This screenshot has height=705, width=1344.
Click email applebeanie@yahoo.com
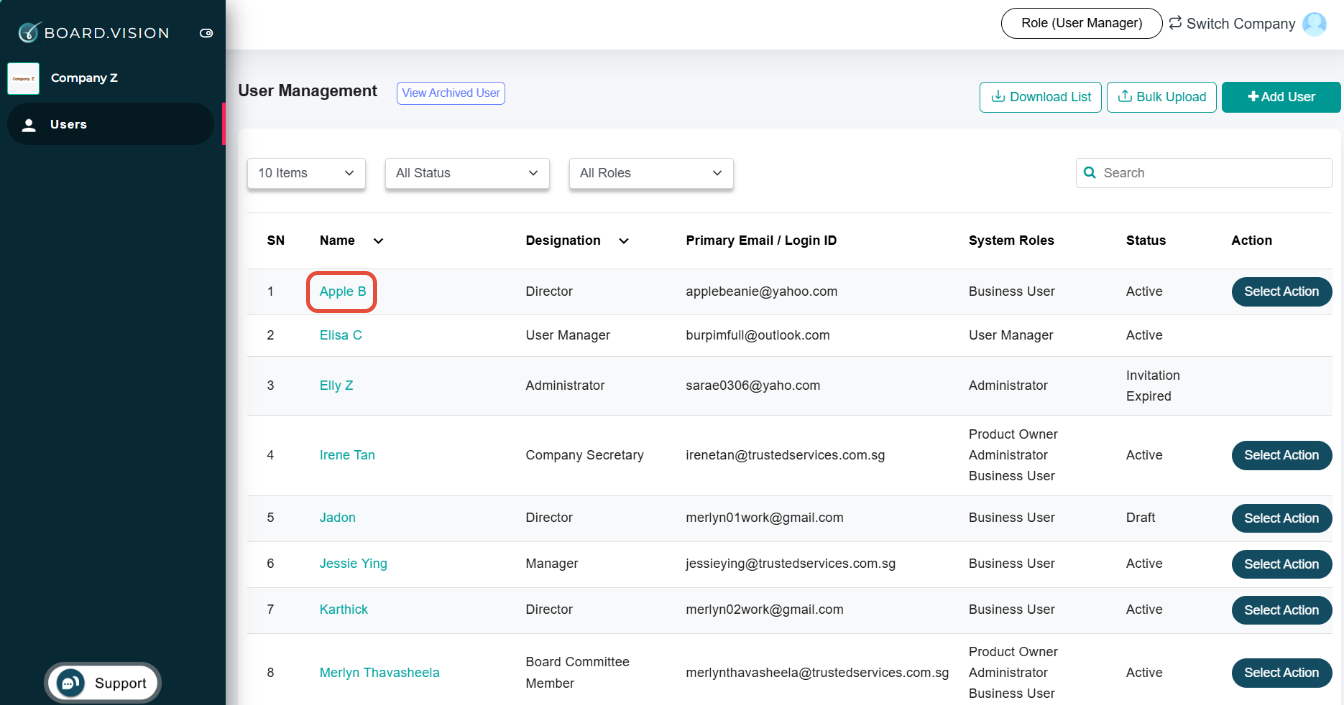(x=761, y=291)
